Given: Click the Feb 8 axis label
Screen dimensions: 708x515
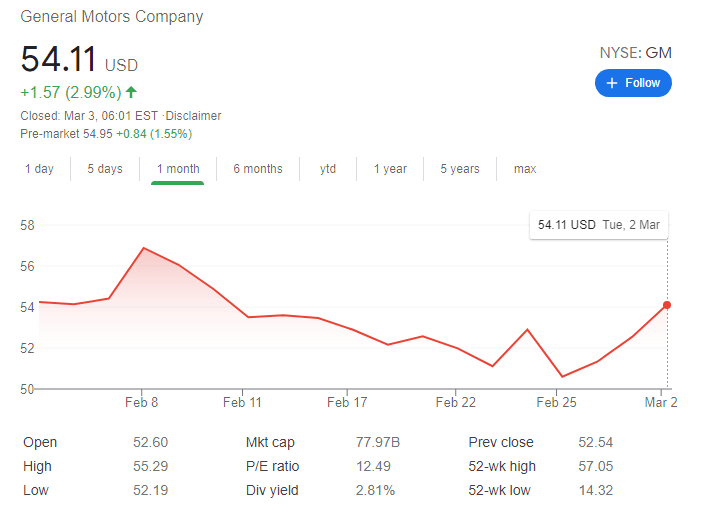Looking at the screenshot, I should coord(141,402).
